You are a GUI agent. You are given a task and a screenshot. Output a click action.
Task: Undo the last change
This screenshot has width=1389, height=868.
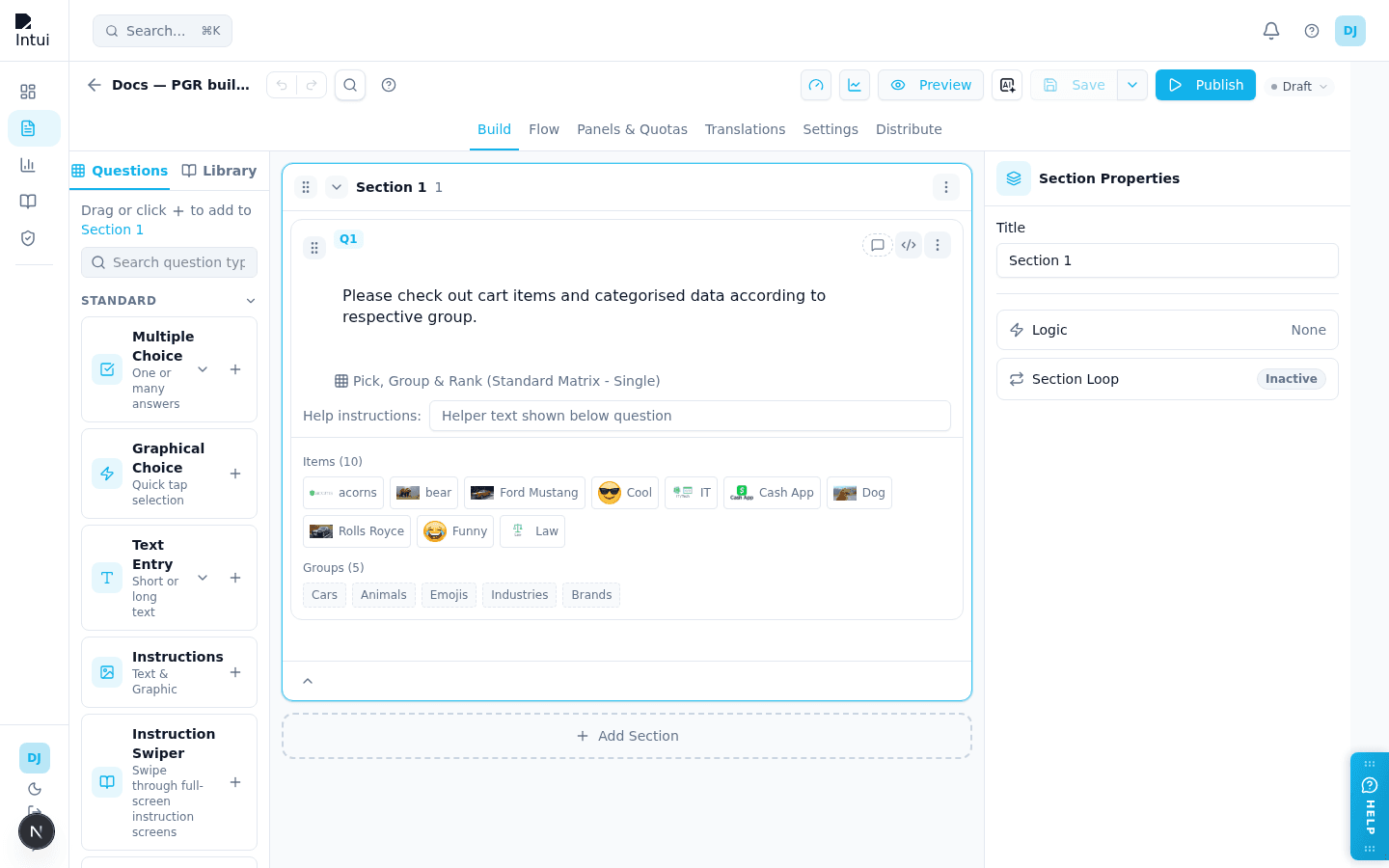[282, 85]
